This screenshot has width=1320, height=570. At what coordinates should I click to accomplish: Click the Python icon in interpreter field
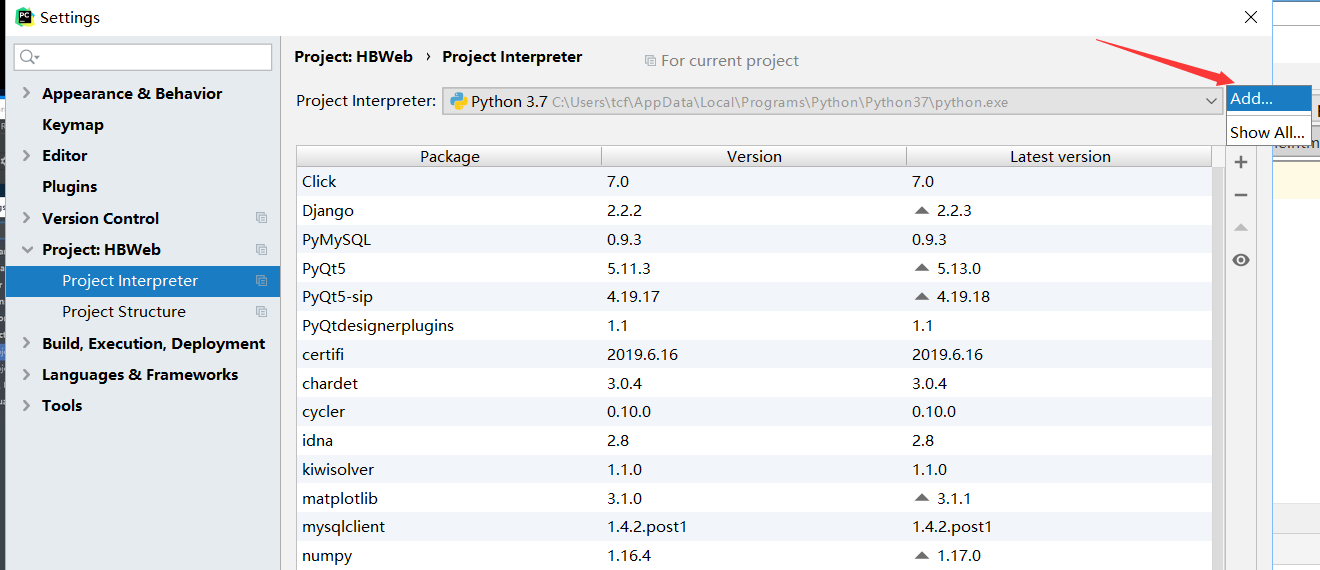459,101
